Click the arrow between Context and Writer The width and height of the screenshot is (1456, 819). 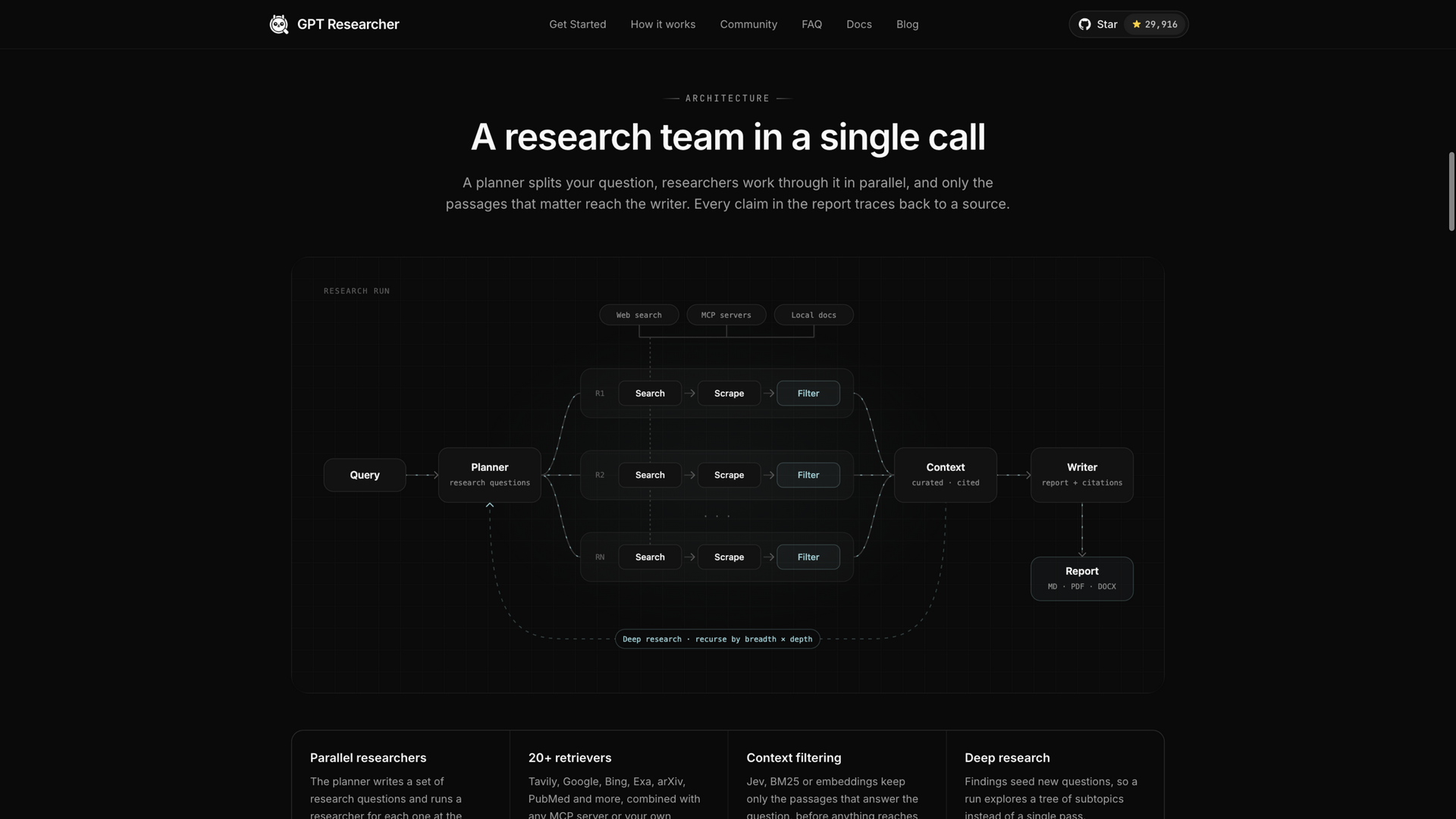(1014, 475)
